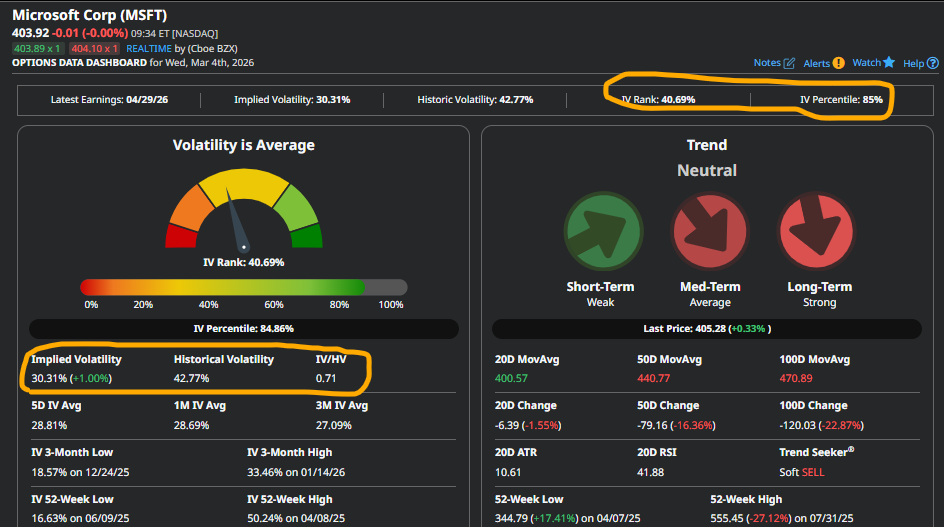Click 1M IV Avg value 28.69%

point(191,425)
